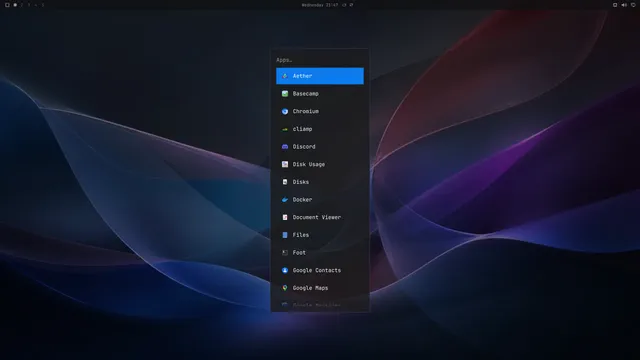Switch to workspace 3 in top bar
The height and width of the screenshot is (360, 640).
click(x=29, y=5)
